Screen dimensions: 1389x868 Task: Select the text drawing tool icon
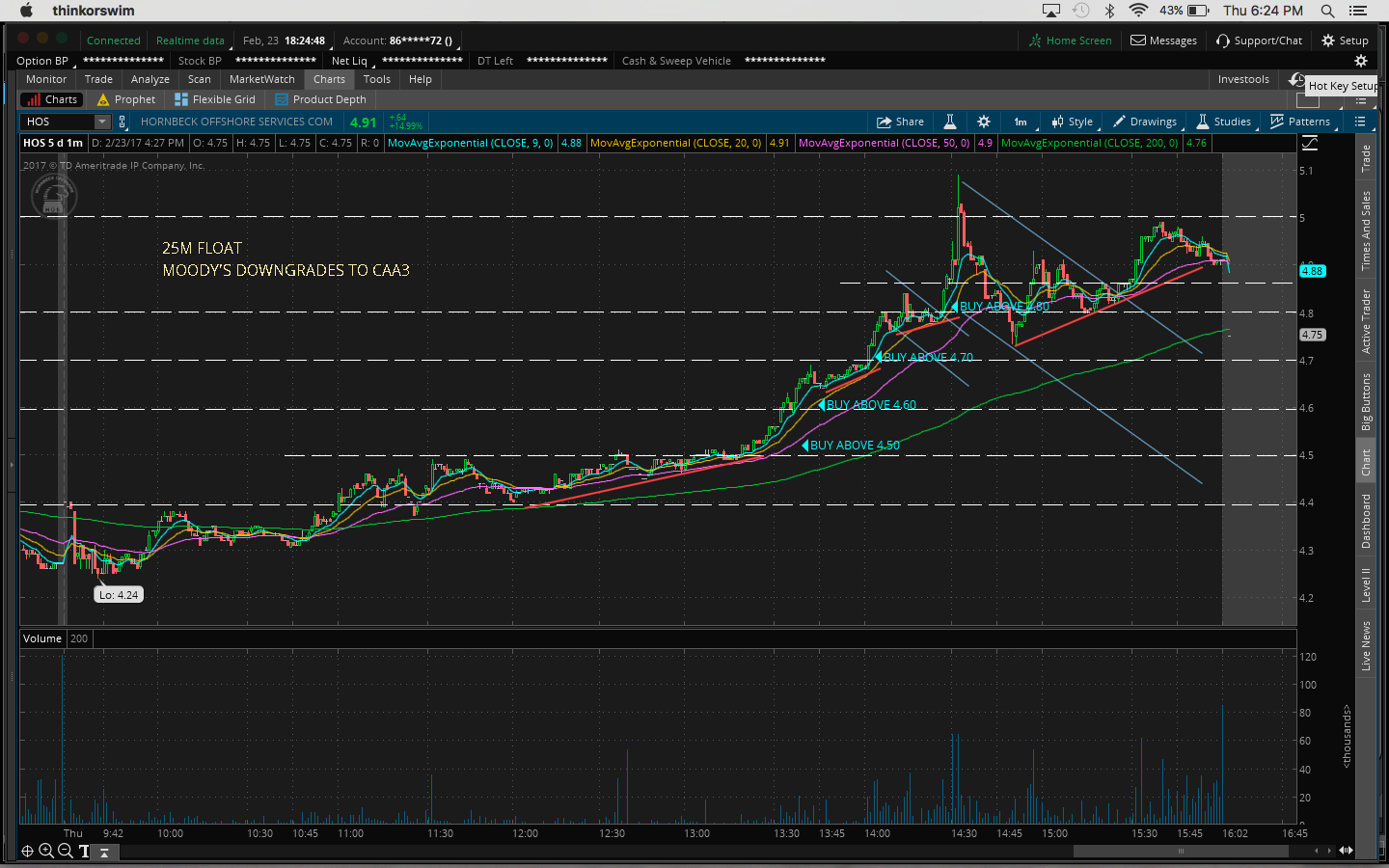tap(84, 851)
